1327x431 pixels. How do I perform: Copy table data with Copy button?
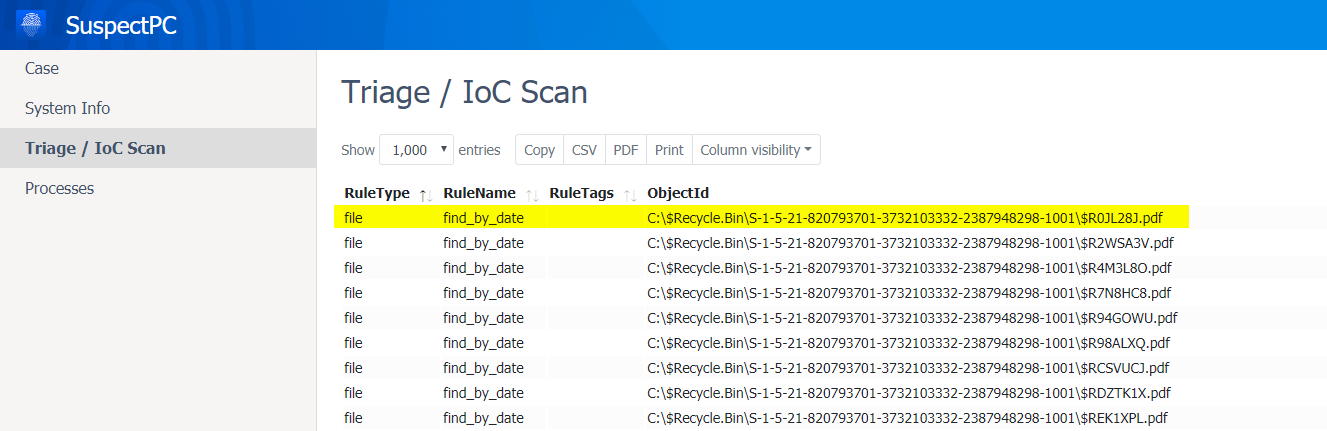[x=539, y=150]
